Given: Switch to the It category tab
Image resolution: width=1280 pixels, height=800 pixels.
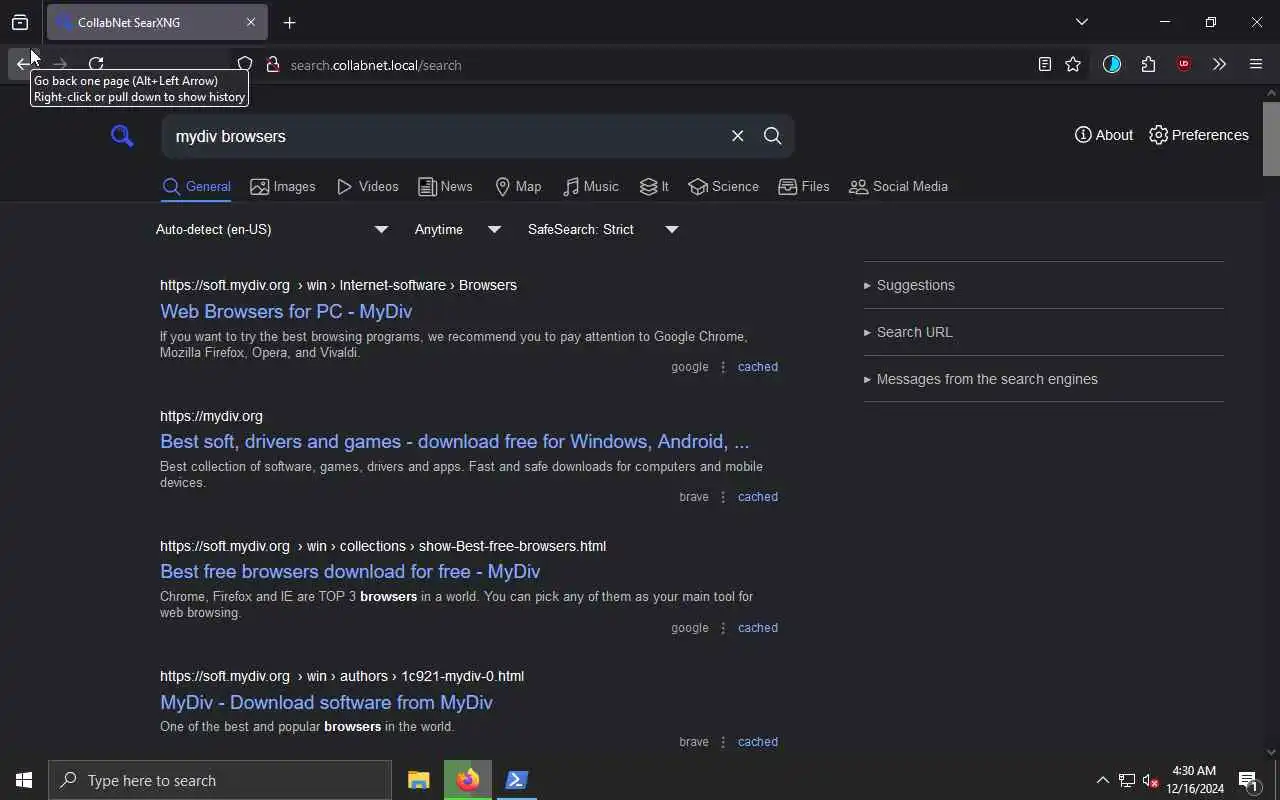Looking at the screenshot, I should click(x=654, y=187).
